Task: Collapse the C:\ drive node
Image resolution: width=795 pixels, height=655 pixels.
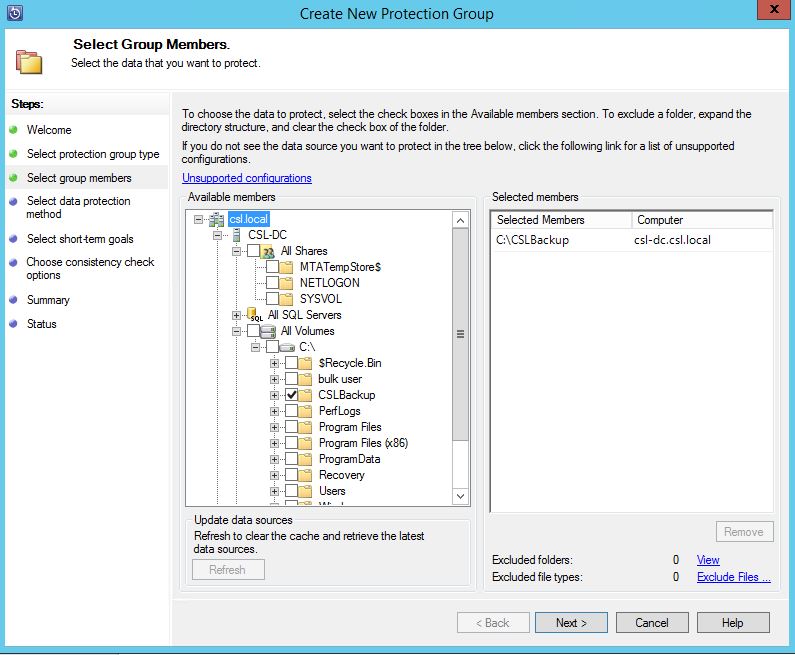Action: point(256,347)
